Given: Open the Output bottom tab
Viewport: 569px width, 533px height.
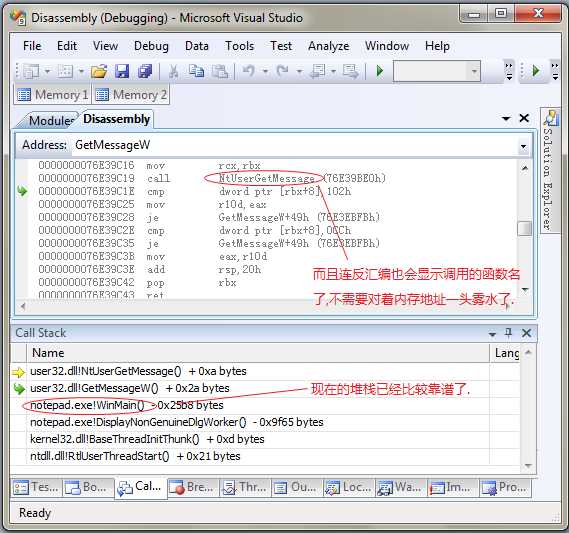Looking at the screenshot, I should [296, 487].
